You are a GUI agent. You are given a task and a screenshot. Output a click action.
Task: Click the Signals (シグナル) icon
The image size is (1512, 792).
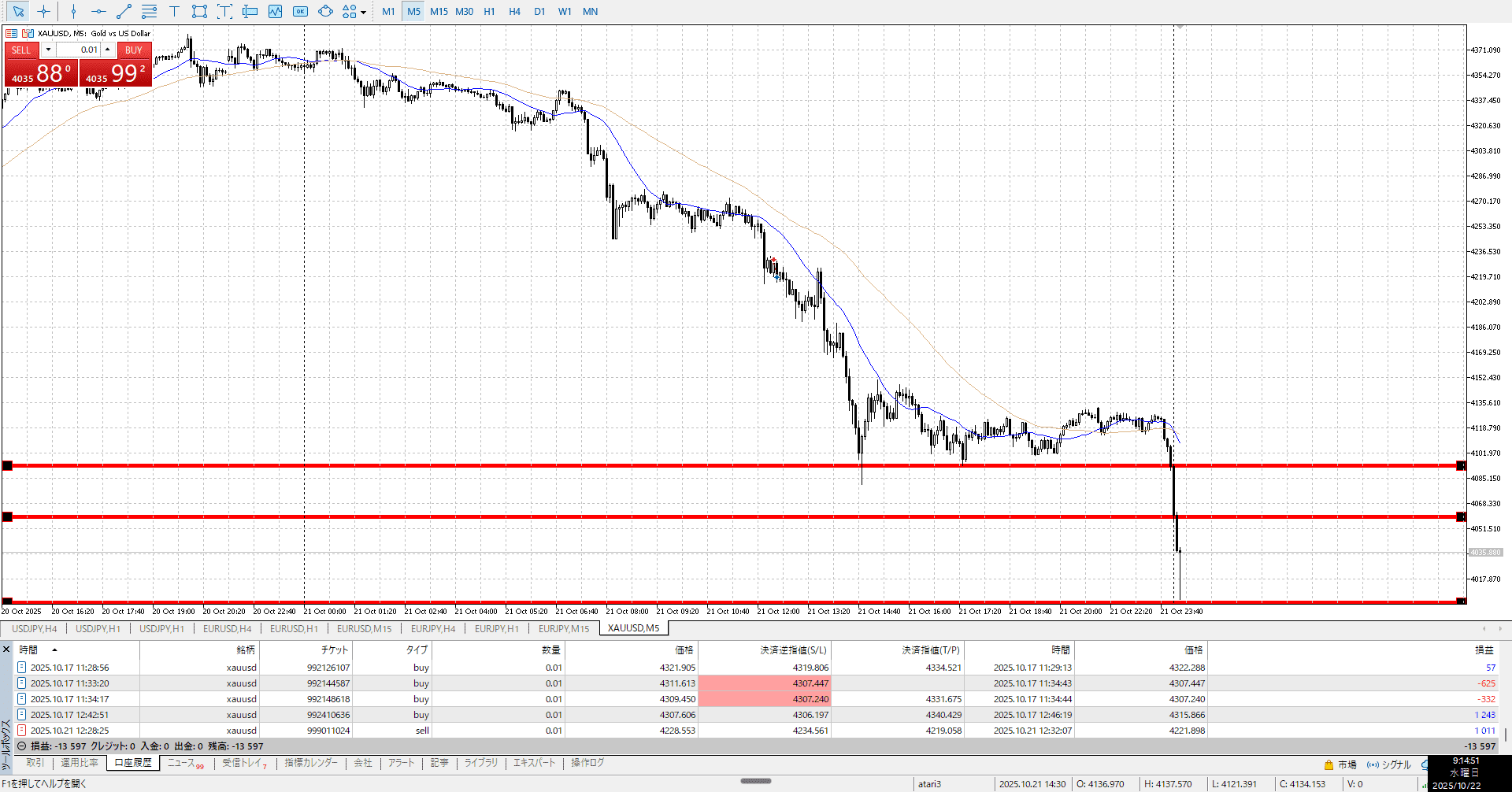[x=1389, y=764]
